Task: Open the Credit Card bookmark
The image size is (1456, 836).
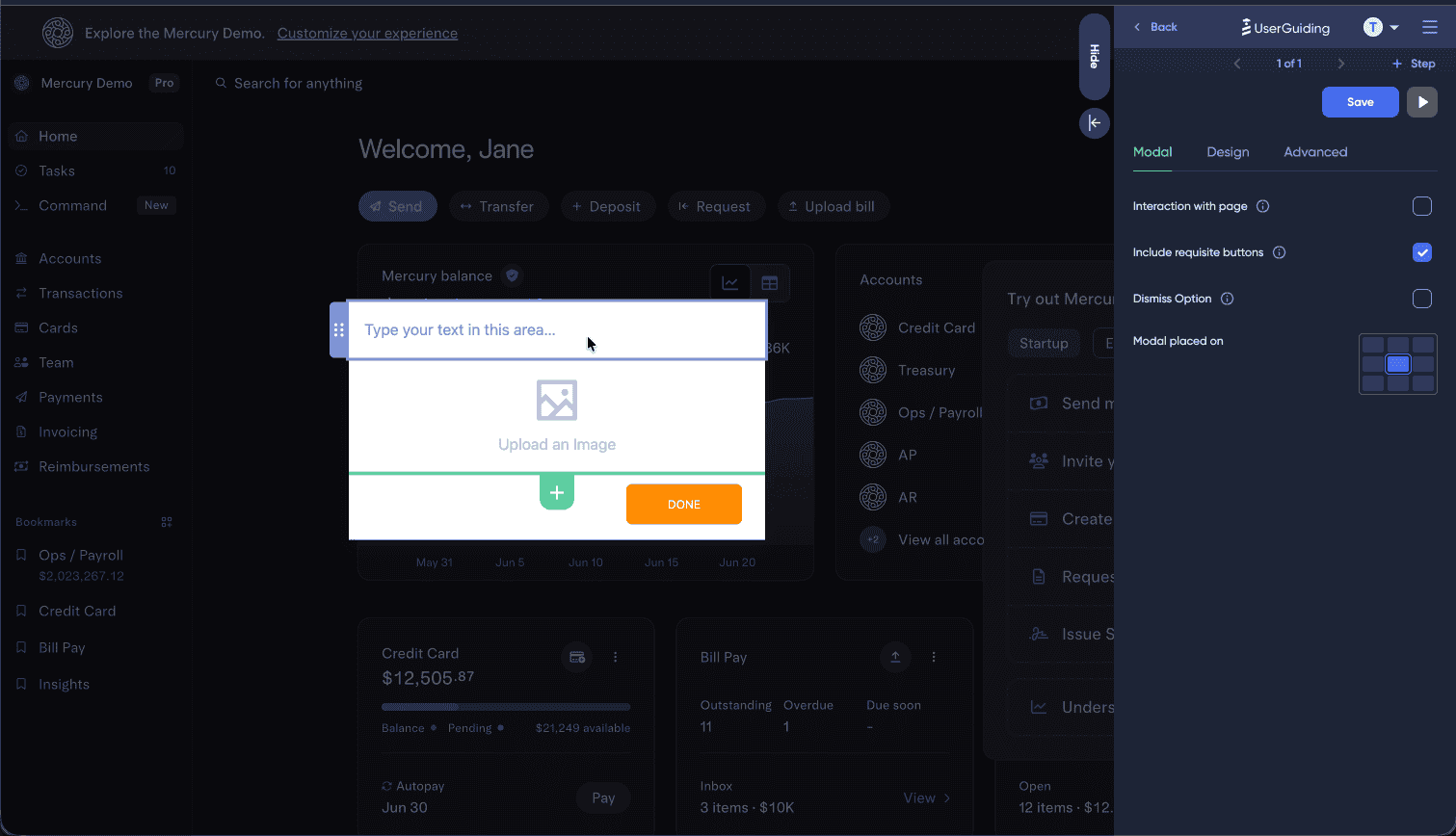Action: 77,611
